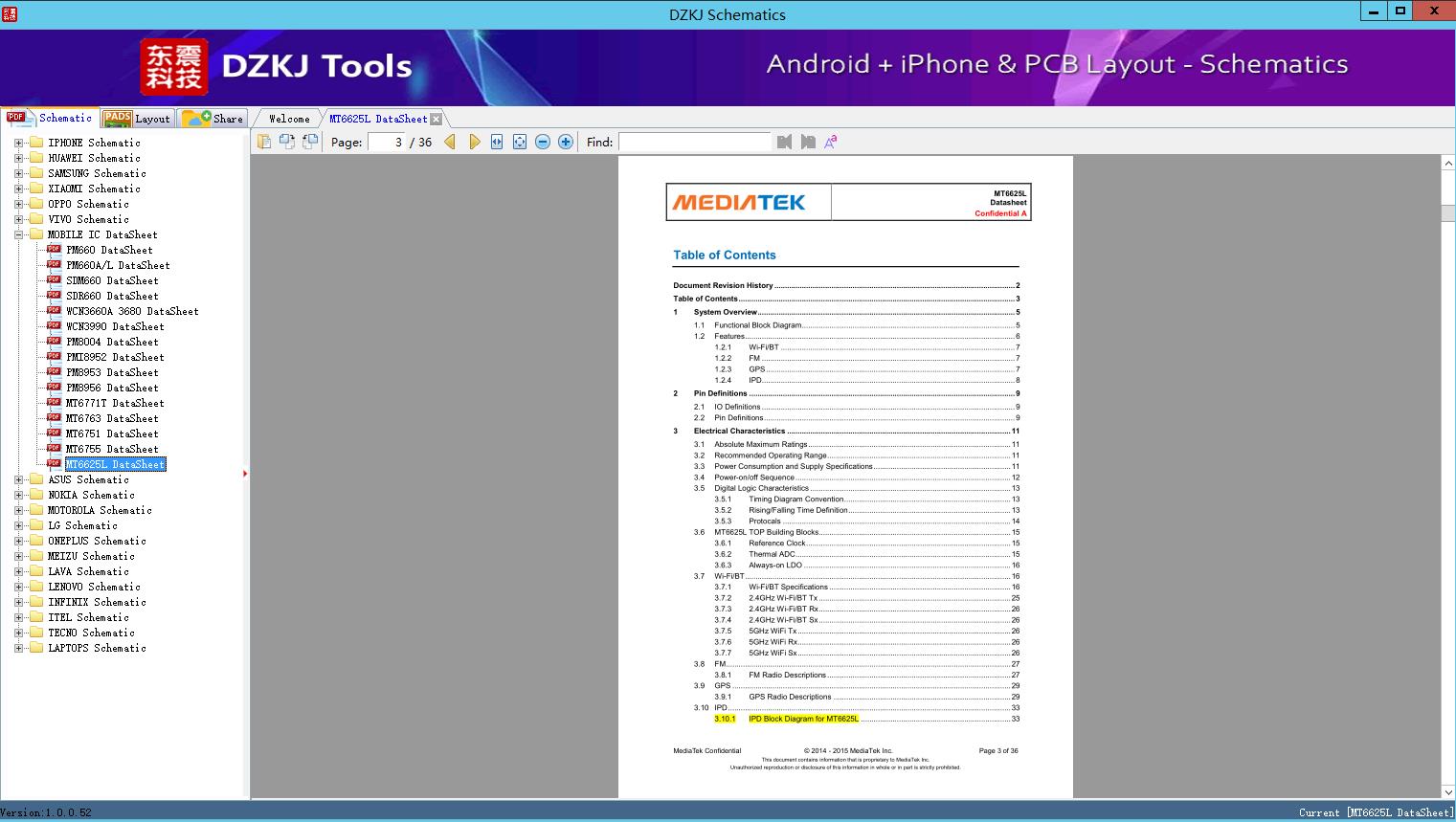Click the Find search box

(694, 142)
